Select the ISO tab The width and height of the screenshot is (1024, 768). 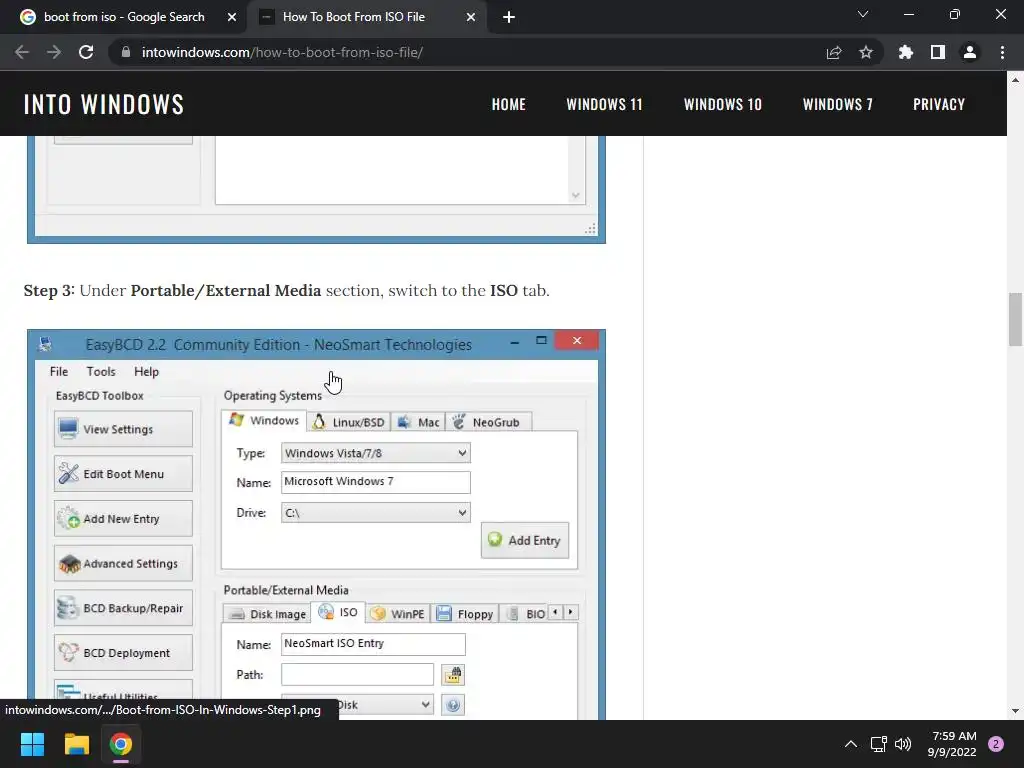point(338,612)
